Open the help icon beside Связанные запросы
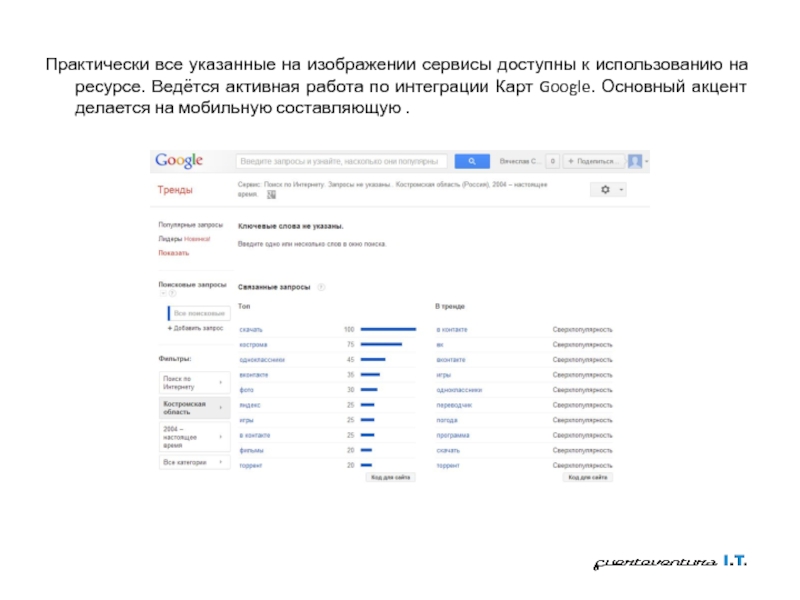This screenshot has height=600, width=800. pyautogui.click(x=321, y=287)
